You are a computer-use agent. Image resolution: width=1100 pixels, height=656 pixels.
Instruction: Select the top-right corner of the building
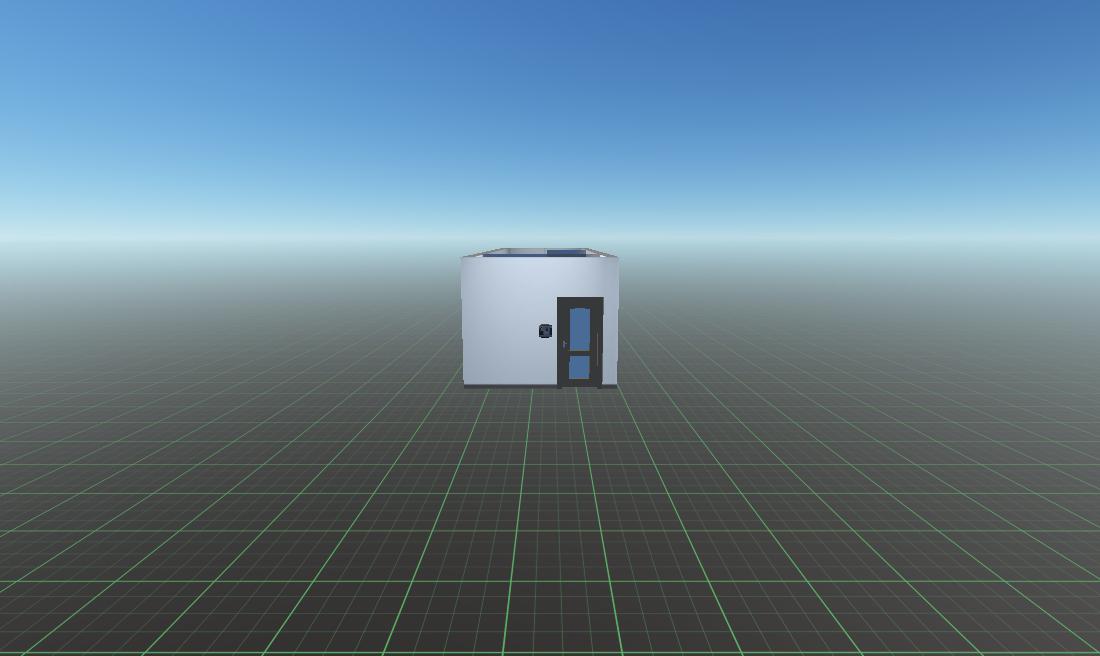(616, 258)
